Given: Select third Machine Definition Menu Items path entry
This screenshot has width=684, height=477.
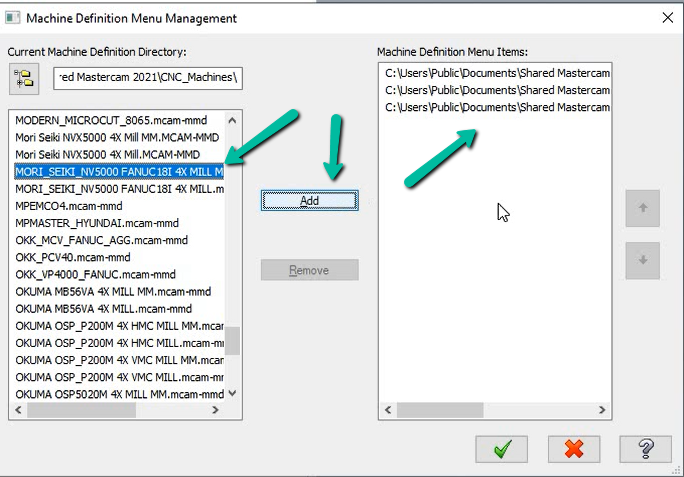Looking at the screenshot, I should coord(497,107).
